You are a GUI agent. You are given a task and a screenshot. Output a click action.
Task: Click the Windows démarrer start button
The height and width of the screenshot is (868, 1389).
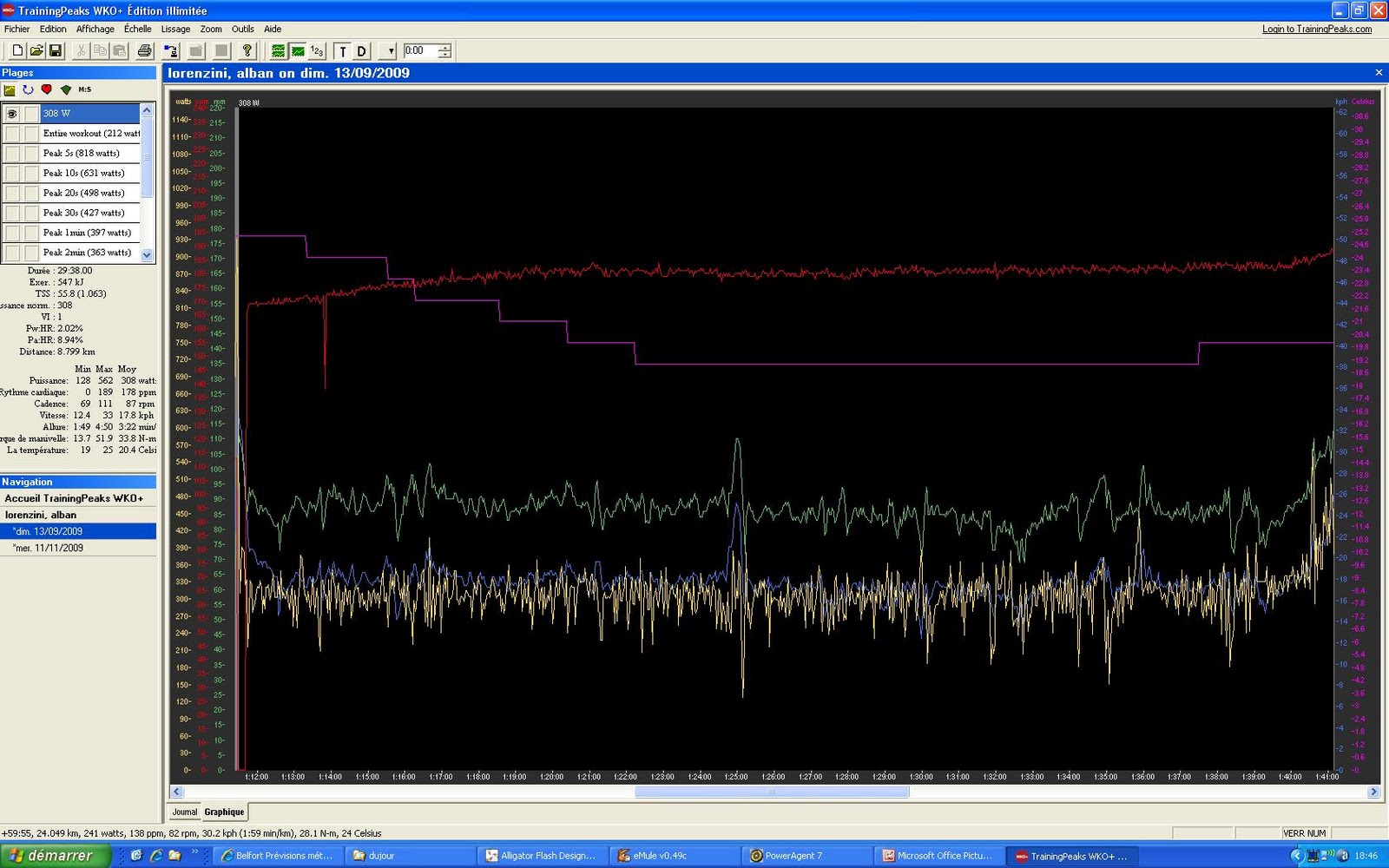(55, 855)
